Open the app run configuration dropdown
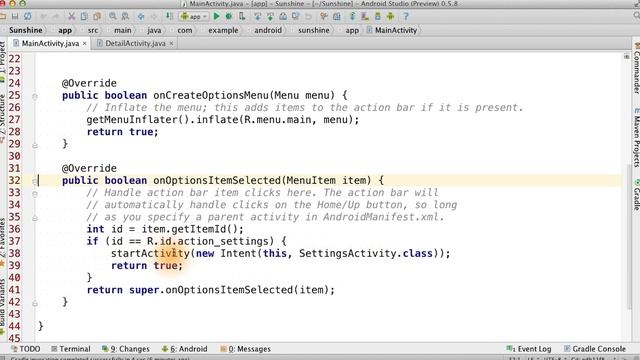640x360 pixels. click(x=194, y=16)
